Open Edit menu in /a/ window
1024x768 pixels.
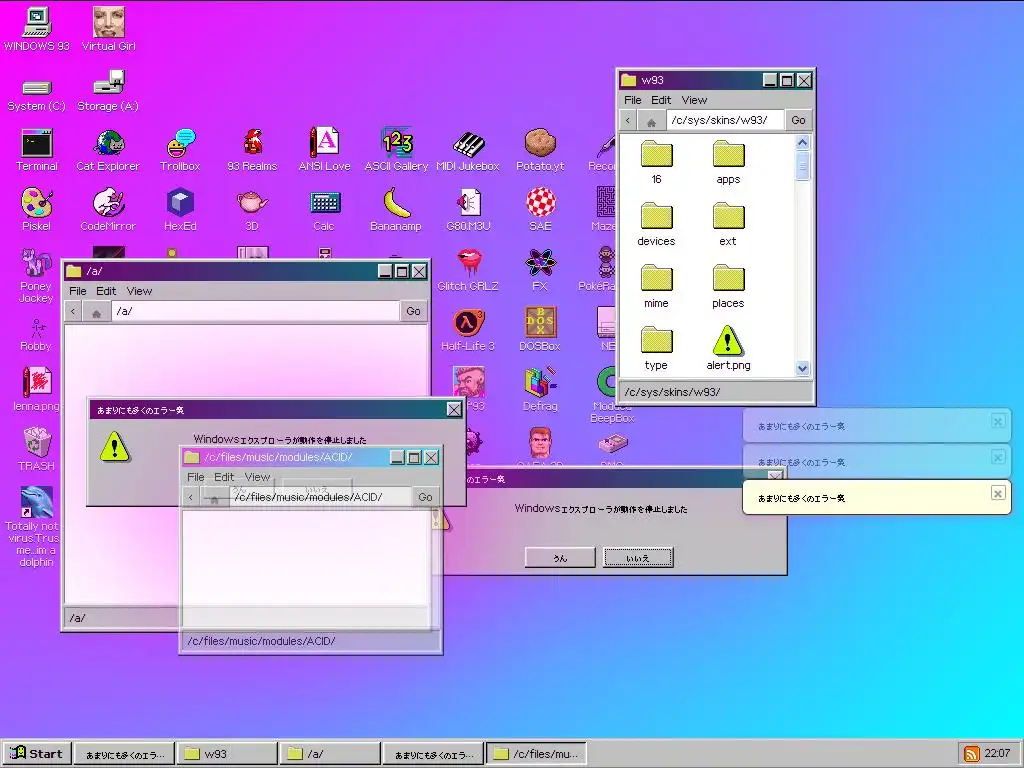point(106,291)
